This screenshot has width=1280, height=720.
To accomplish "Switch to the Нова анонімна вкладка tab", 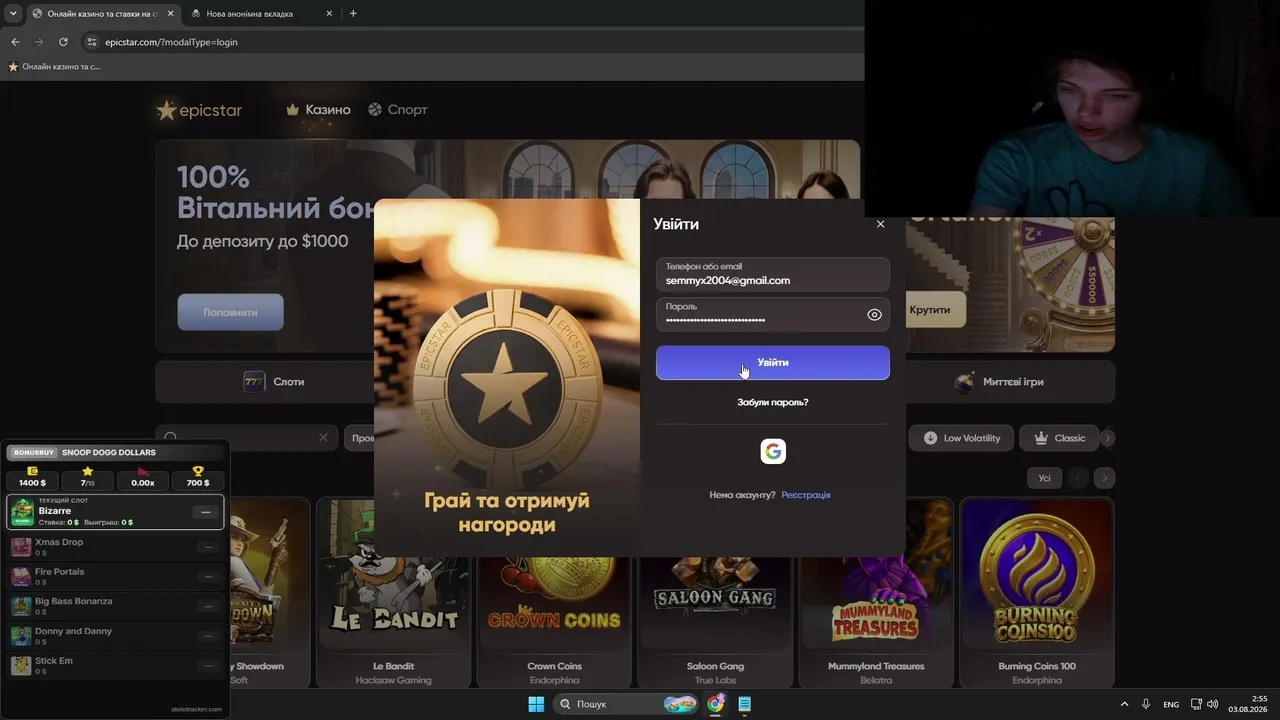I will 261,14.
